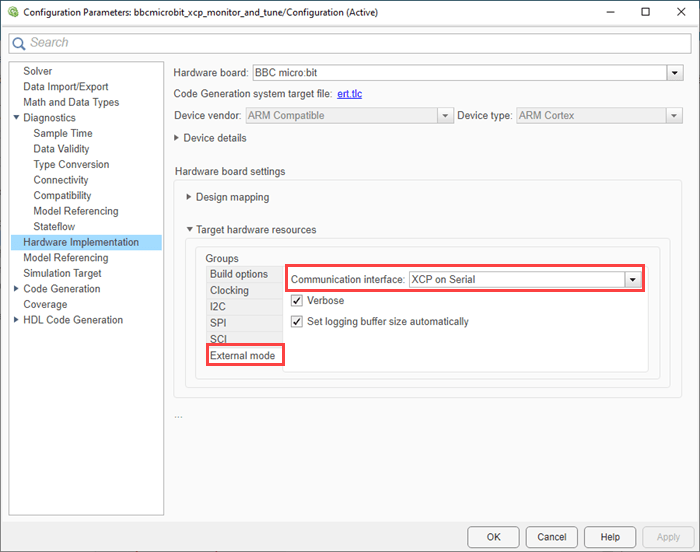
Task: Select the SCI group
Action: coord(244,338)
